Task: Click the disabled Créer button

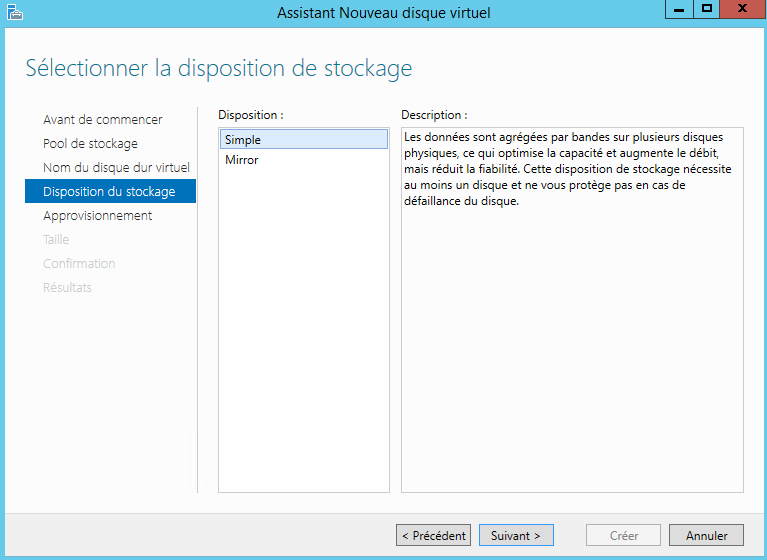Action: pyautogui.click(x=623, y=536)
